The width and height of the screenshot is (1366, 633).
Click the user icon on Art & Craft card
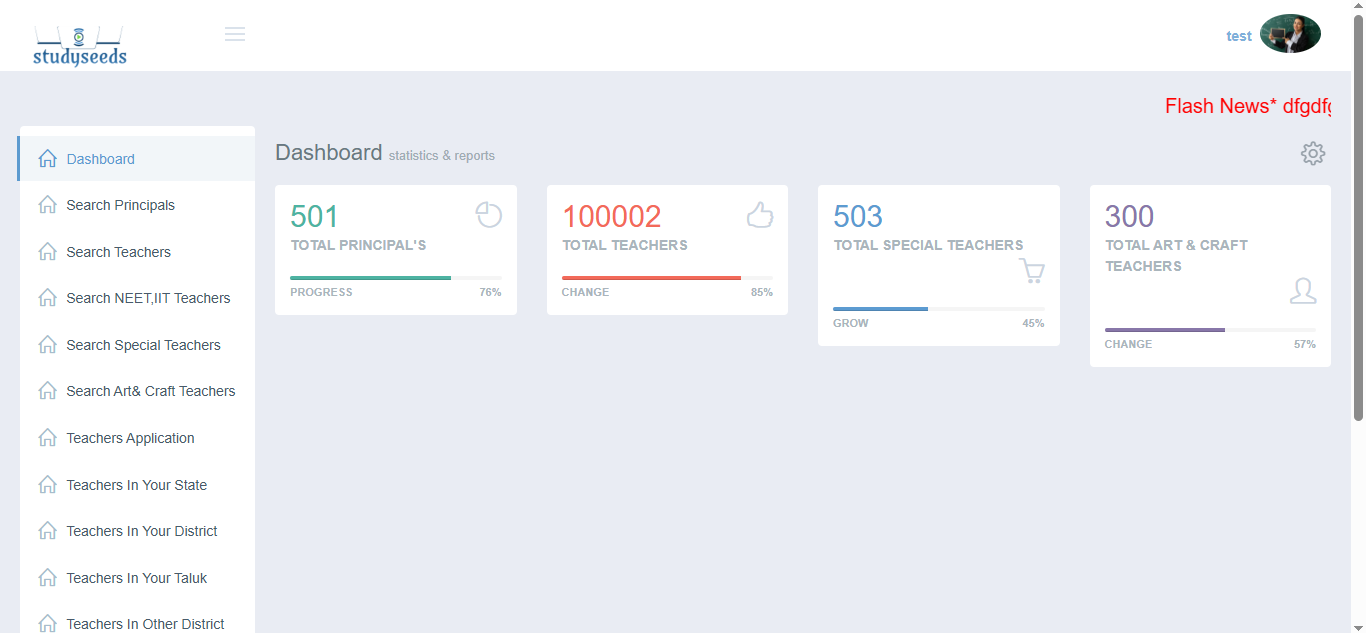[x=1302, y=291]
